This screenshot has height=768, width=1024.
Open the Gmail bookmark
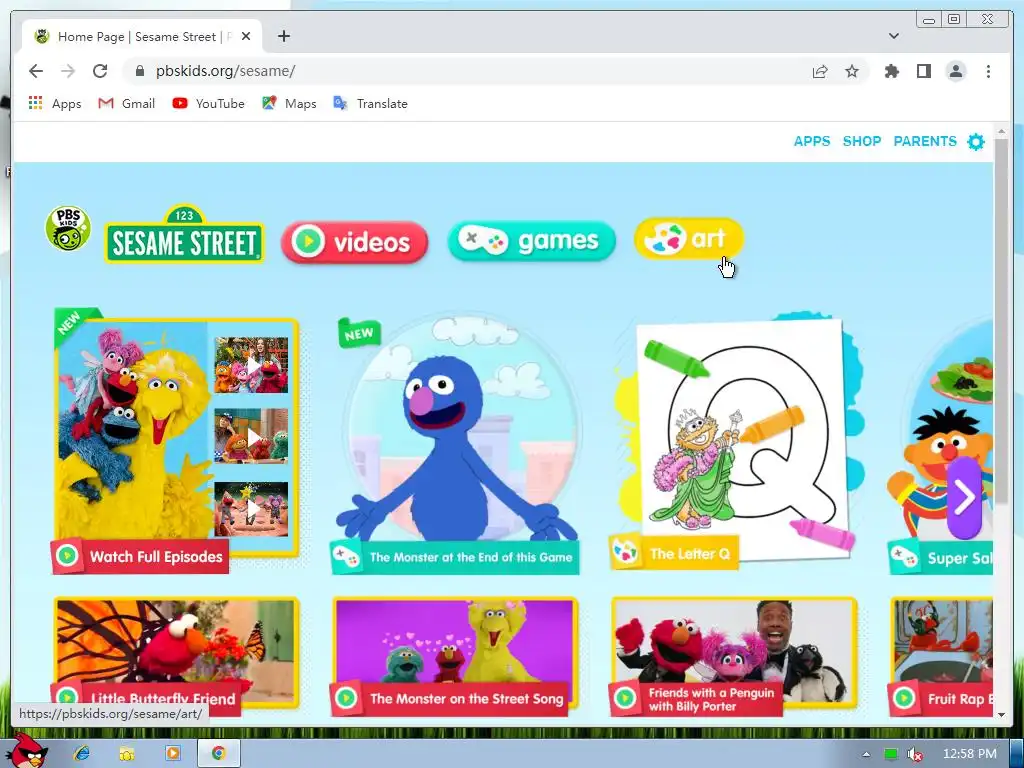127,103
